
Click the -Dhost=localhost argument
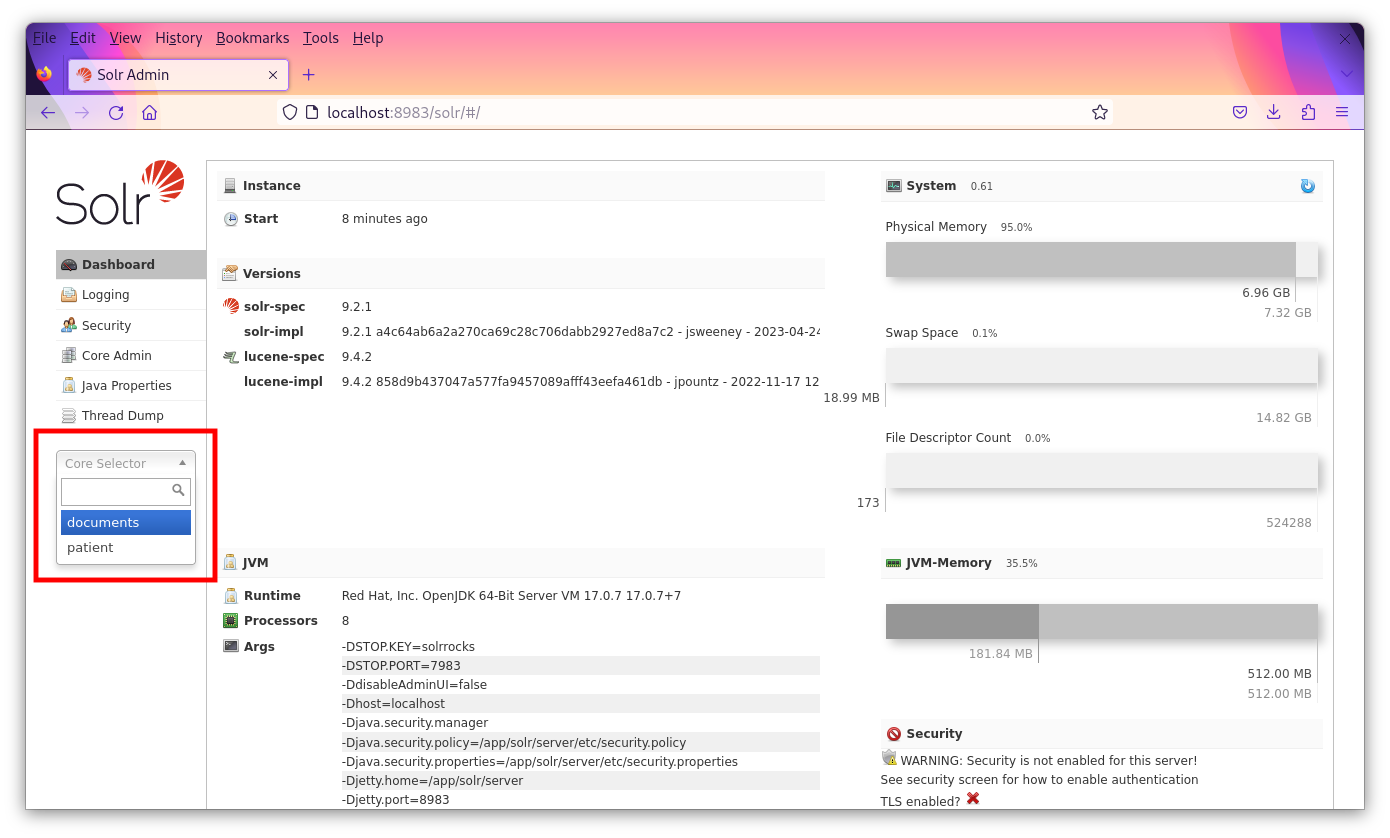tap(580, 704)
